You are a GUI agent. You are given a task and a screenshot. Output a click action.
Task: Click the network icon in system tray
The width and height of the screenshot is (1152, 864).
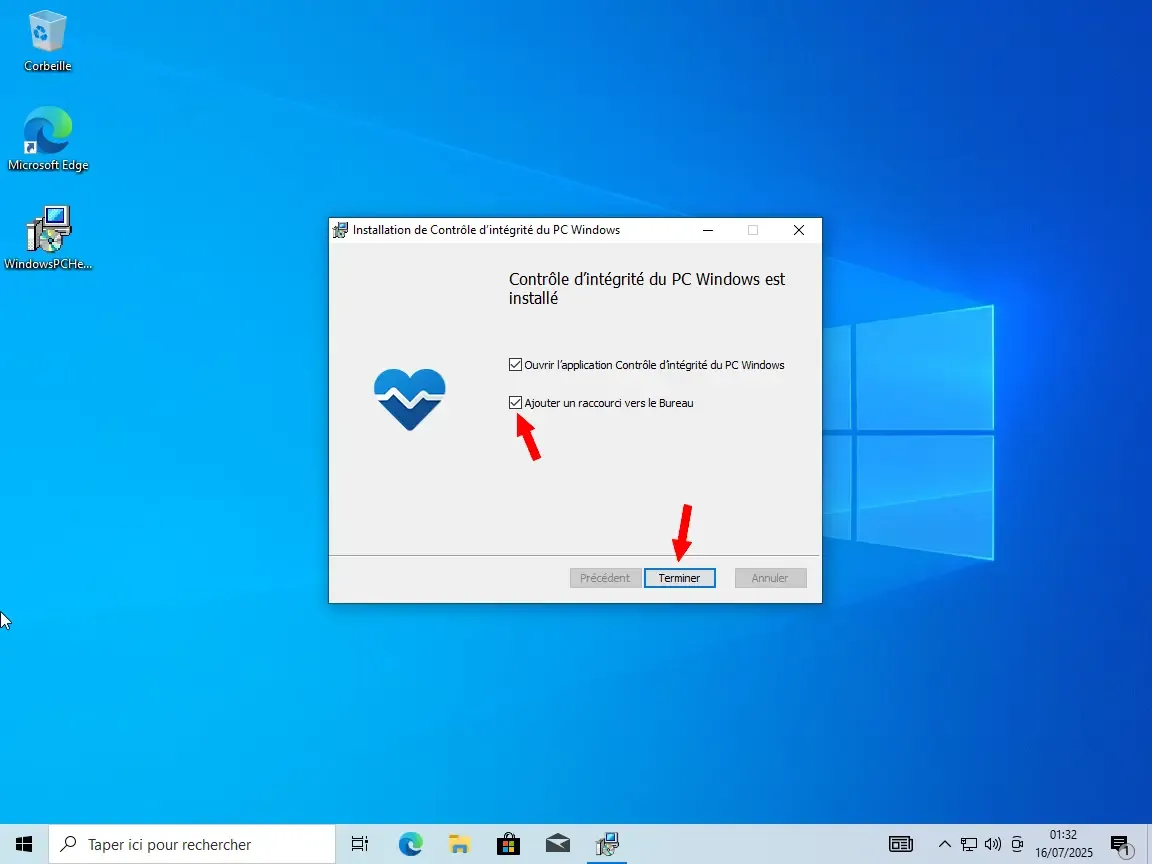[x=969, y=844]
